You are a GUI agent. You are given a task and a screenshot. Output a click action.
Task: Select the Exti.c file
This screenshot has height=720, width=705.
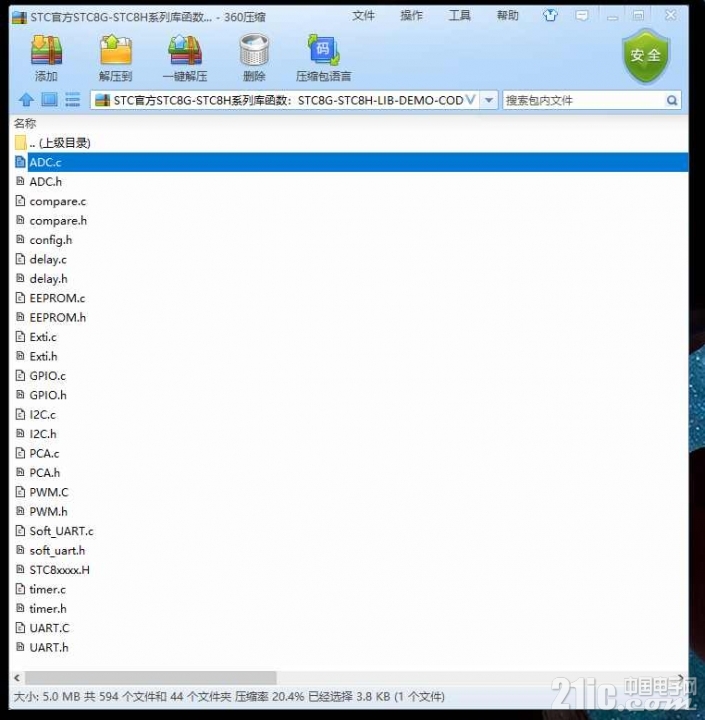pyautogui.click(x=349, y=337)
